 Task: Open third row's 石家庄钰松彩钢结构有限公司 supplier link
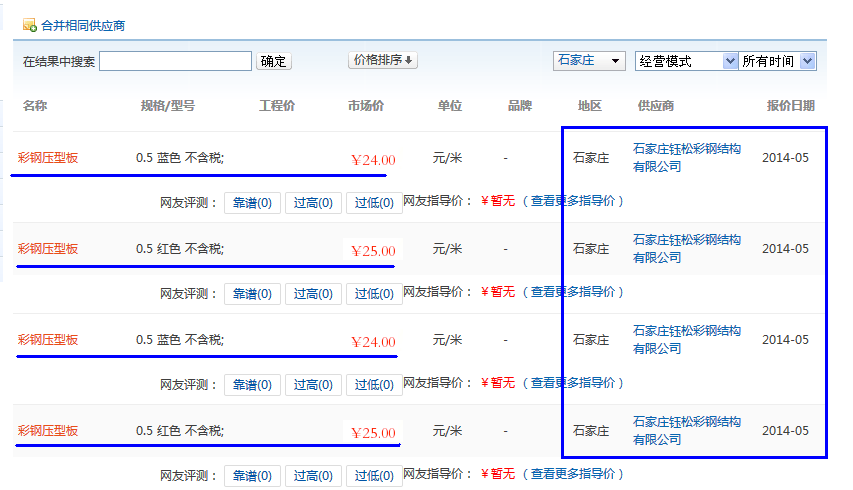pyautogui.click(x=687, y=339)
